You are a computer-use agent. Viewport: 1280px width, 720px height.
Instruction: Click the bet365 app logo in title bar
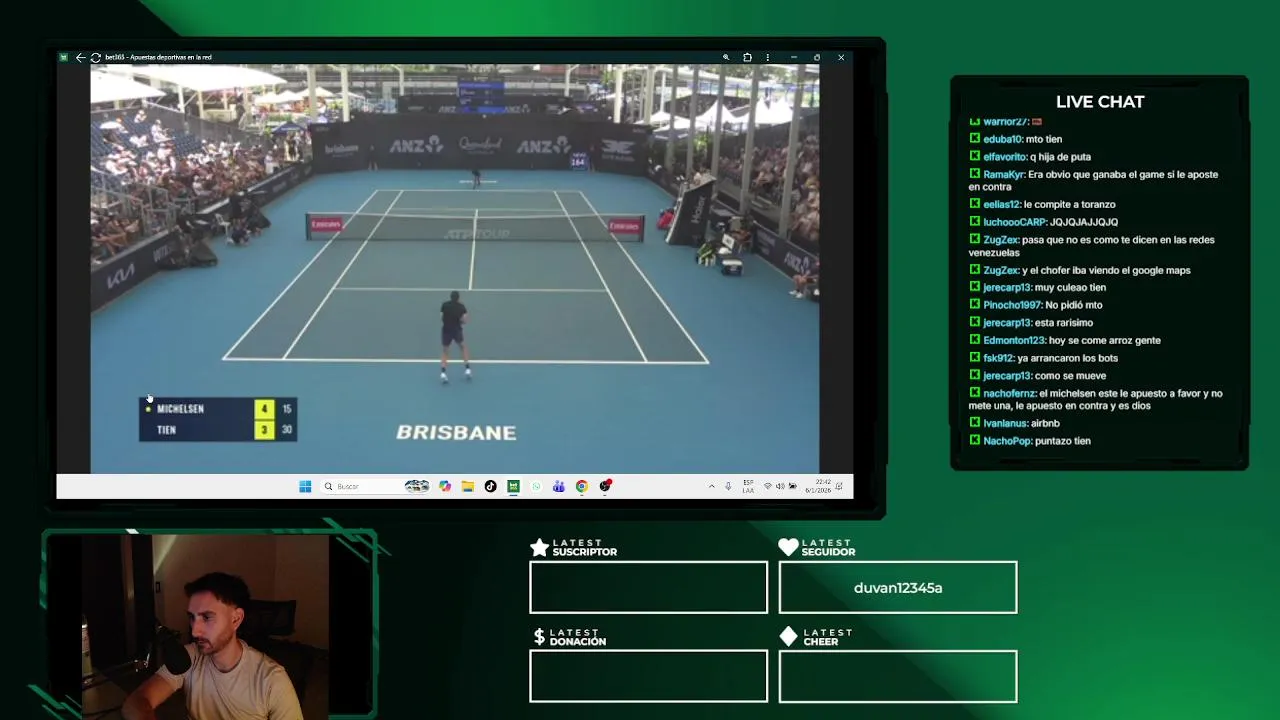(x=64, y=57)
